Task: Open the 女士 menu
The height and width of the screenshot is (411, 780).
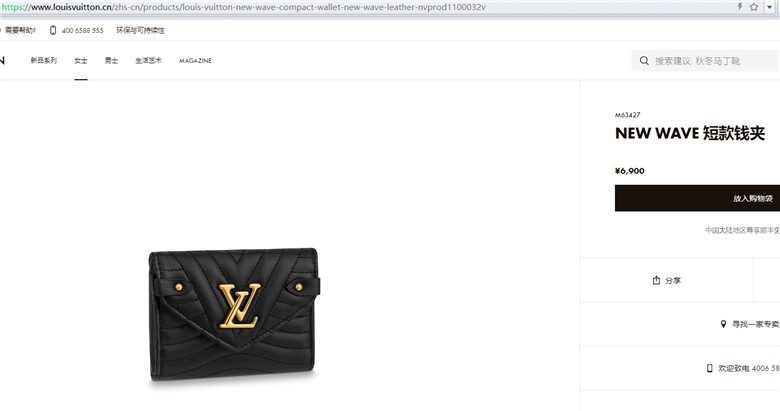Action: pos(81,61)
